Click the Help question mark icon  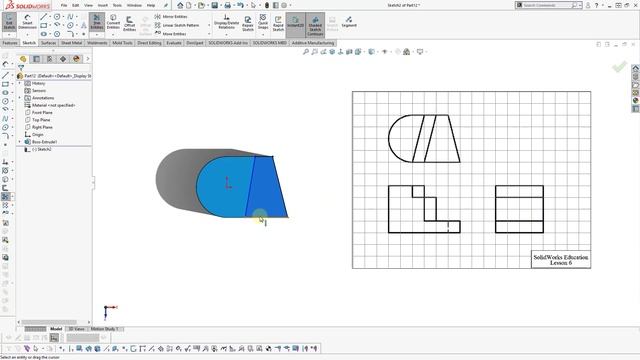[x=596, y=5]
